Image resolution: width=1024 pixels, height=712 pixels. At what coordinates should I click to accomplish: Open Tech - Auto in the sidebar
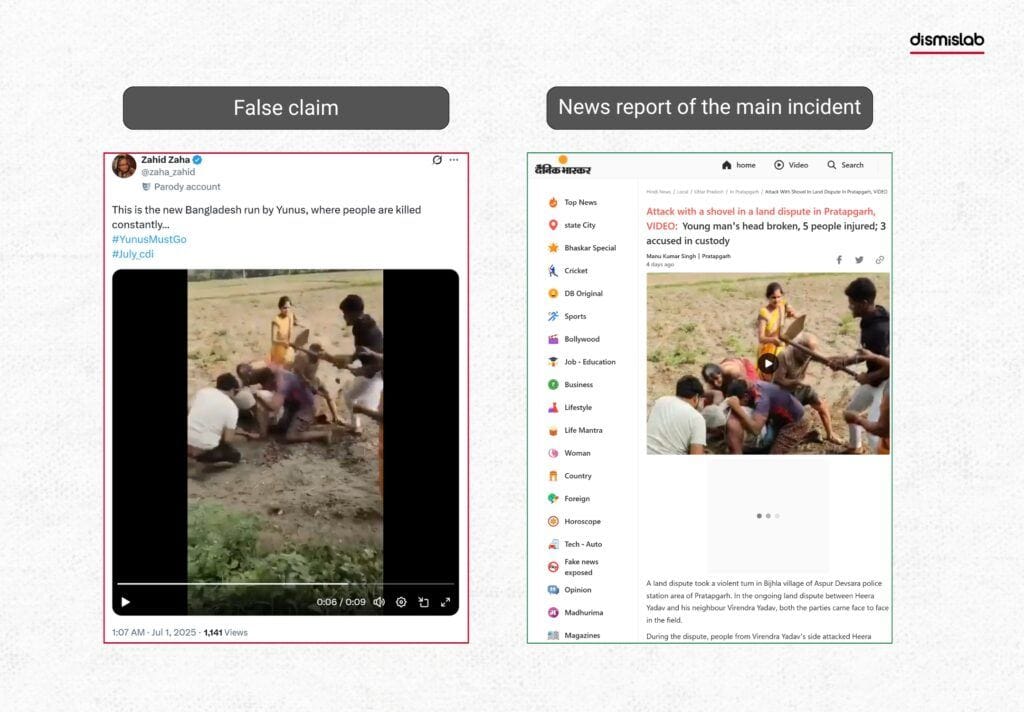[575, 544]
